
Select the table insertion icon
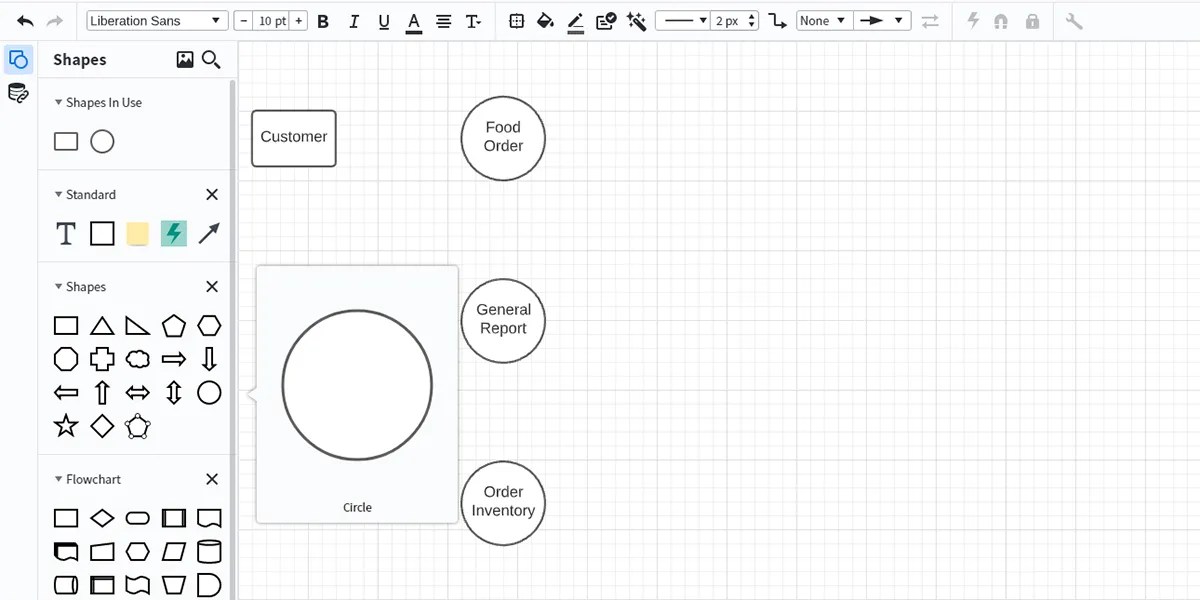[516, 20]
